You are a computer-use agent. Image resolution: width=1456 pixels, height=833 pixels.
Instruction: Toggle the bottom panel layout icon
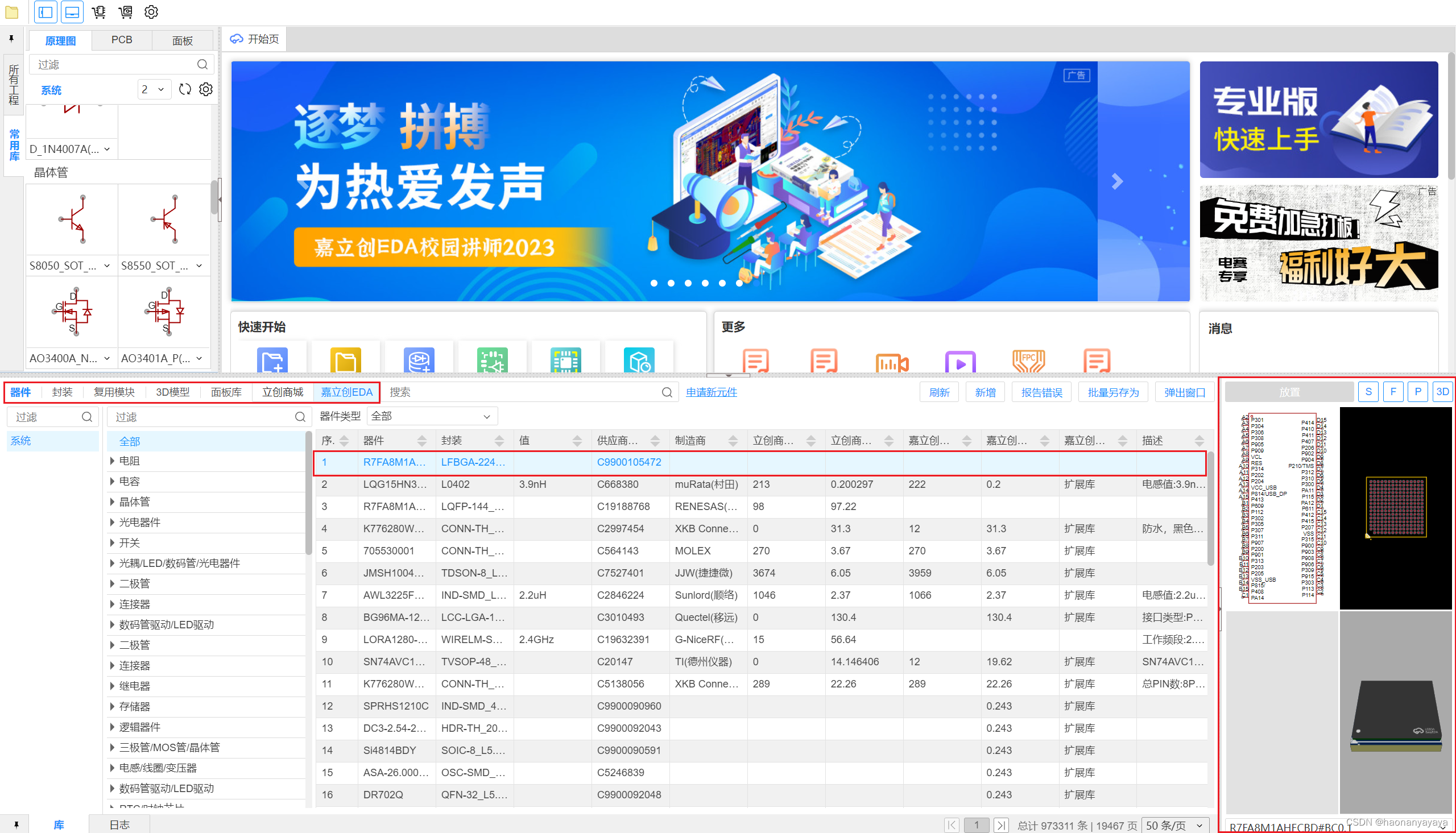click(x=72, y=11)
